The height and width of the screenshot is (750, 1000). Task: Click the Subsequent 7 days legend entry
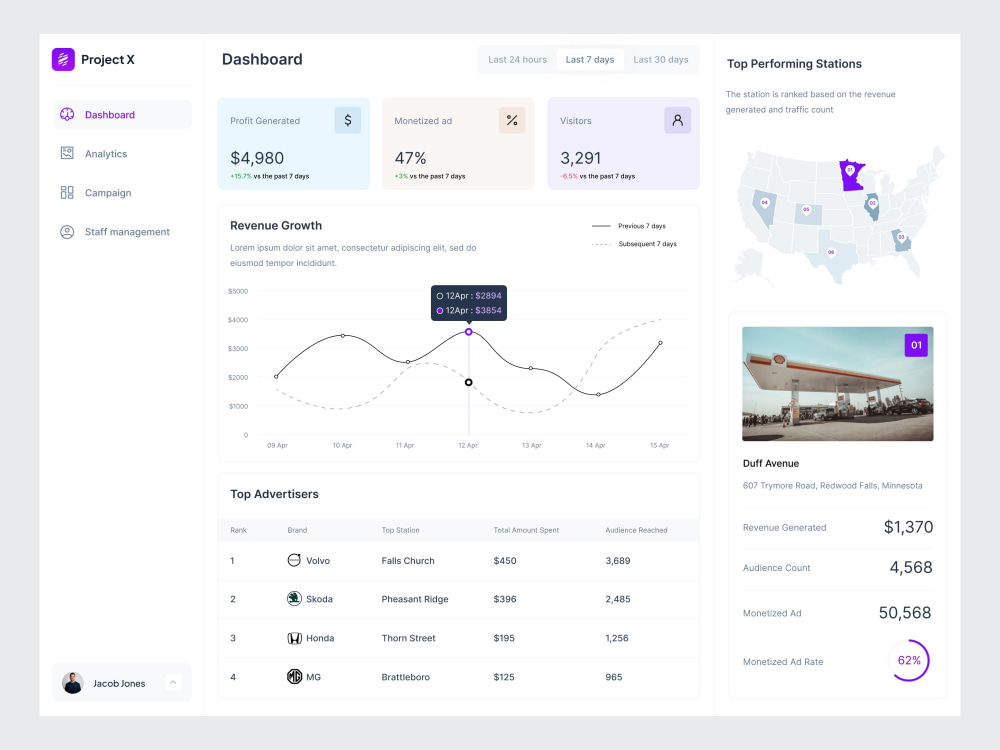pyautogui.click(x=634, y=244)
